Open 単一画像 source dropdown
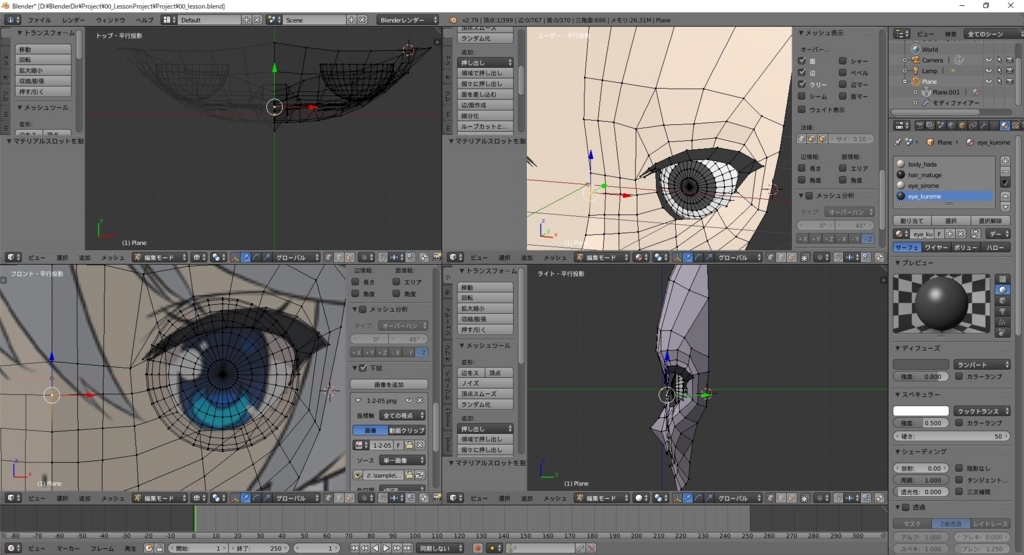This screenshot has width=1024, height=555. pos(402,460)
